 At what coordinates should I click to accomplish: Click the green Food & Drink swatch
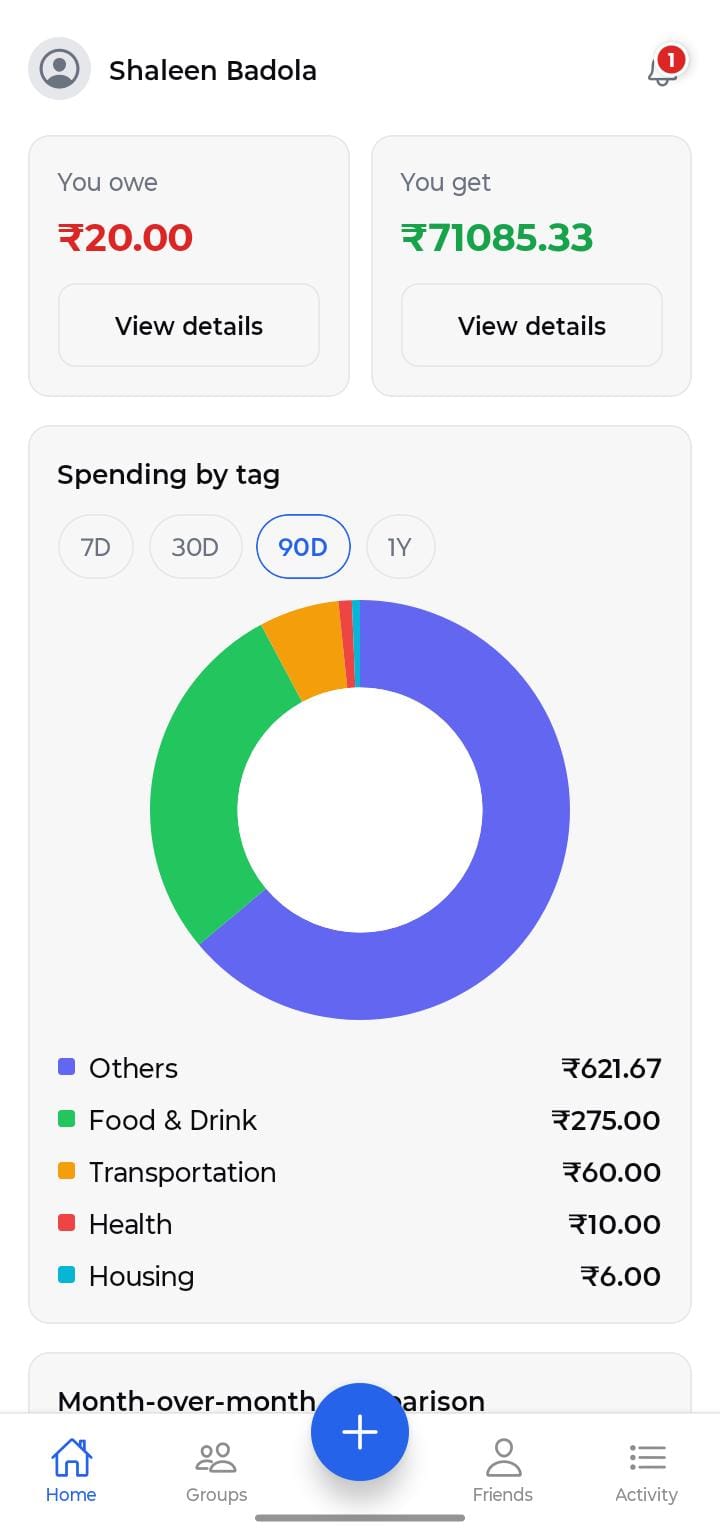[x=67, y=1119]
